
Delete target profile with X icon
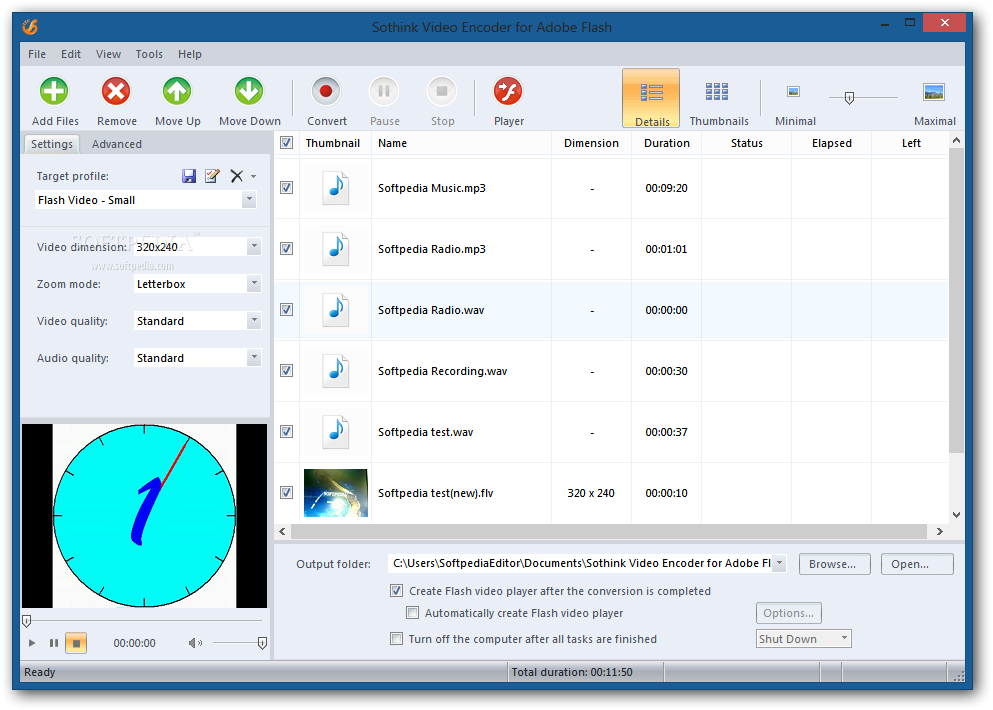point(236,176)
